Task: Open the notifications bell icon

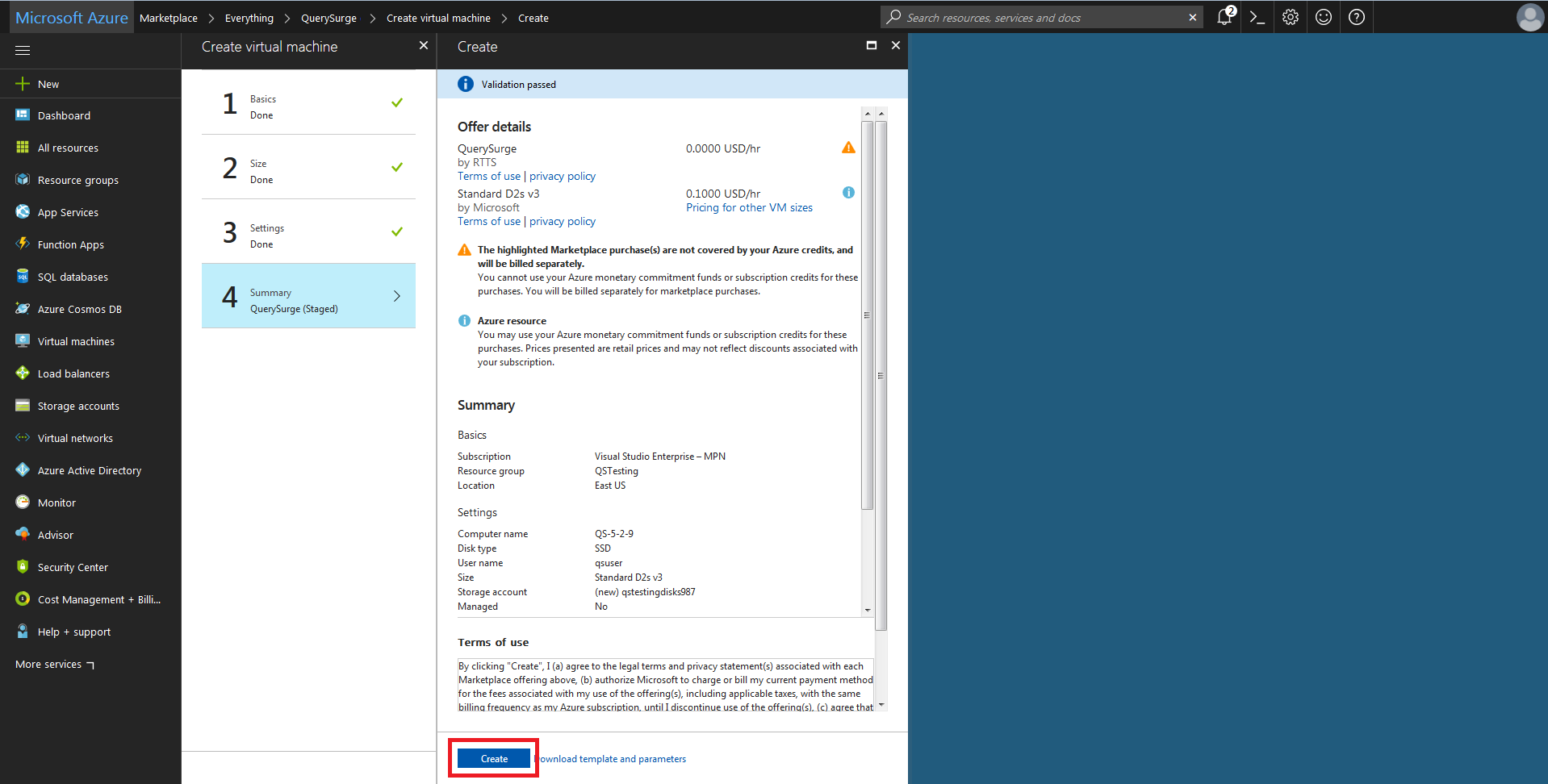Action: (x=1224, y=17)
